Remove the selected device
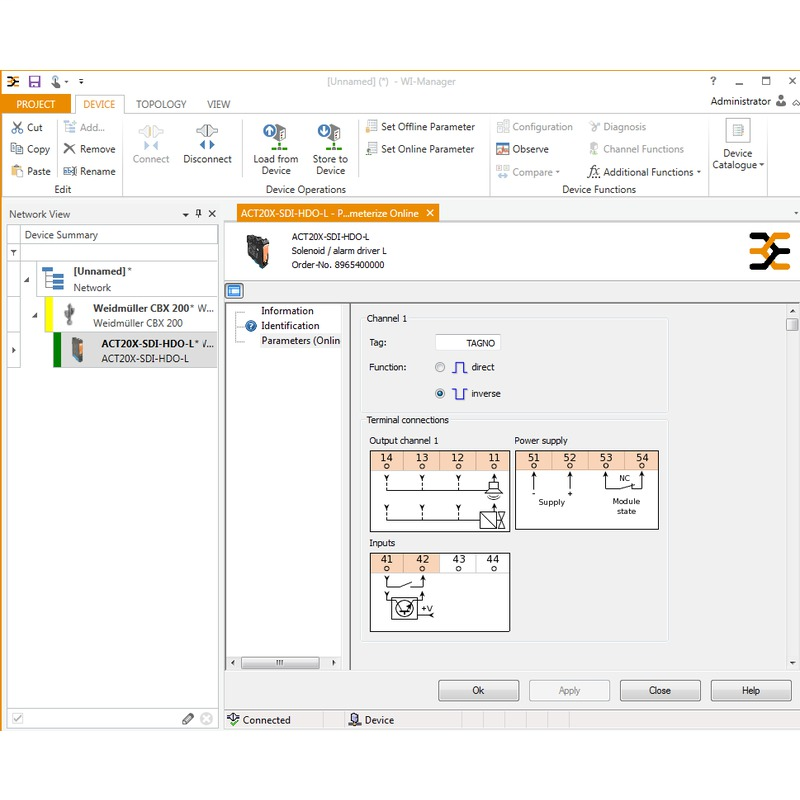The height and width of the screenshot is (800, 800). click(90, 149)
